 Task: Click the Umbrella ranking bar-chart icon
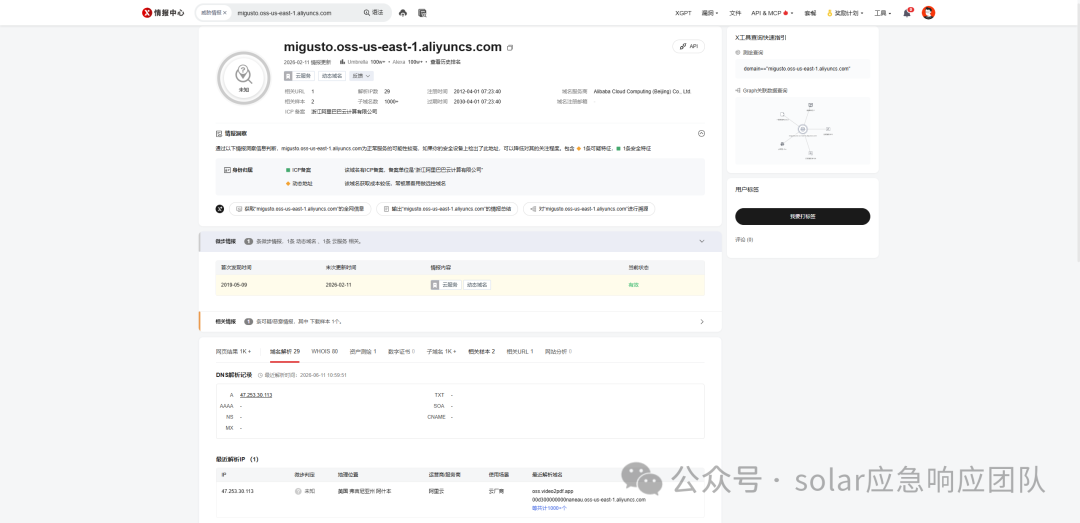coord(342,62)
